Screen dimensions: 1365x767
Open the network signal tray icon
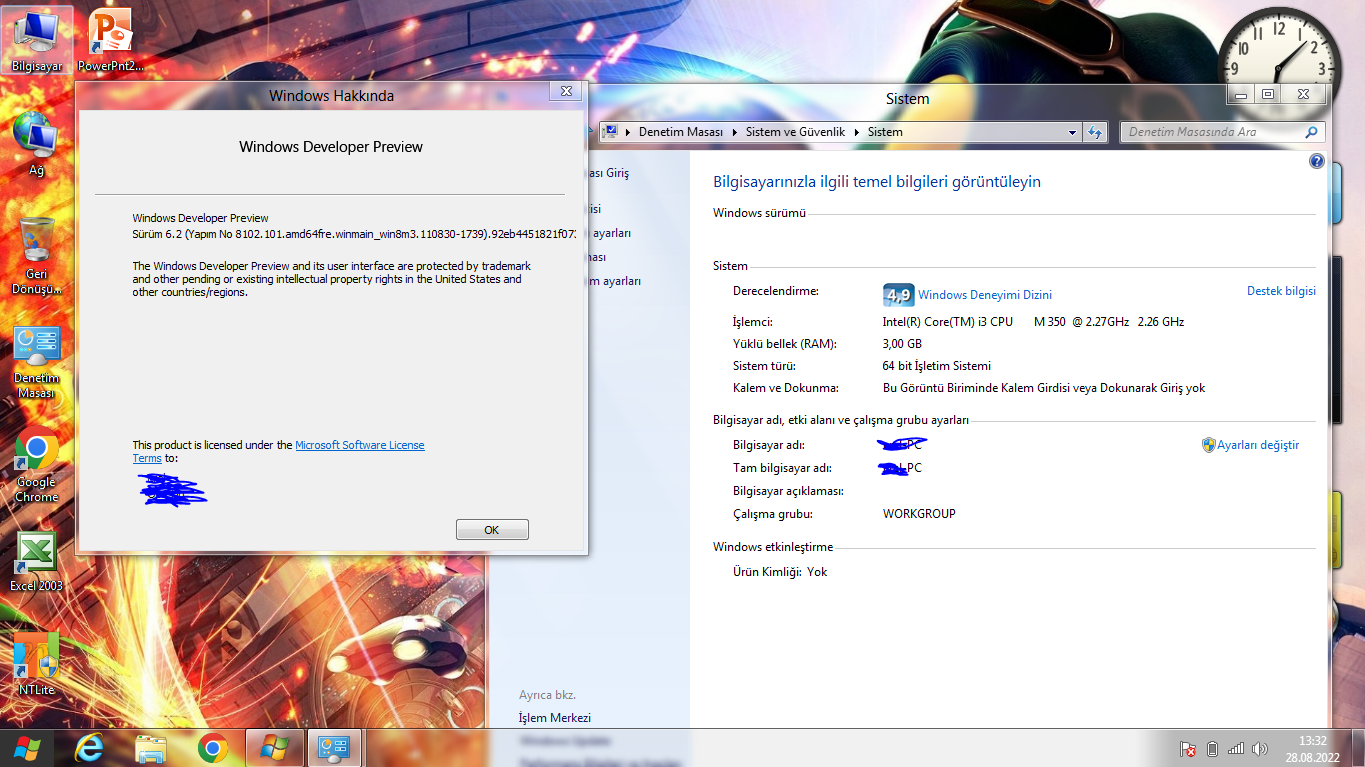coord(1236,748)
